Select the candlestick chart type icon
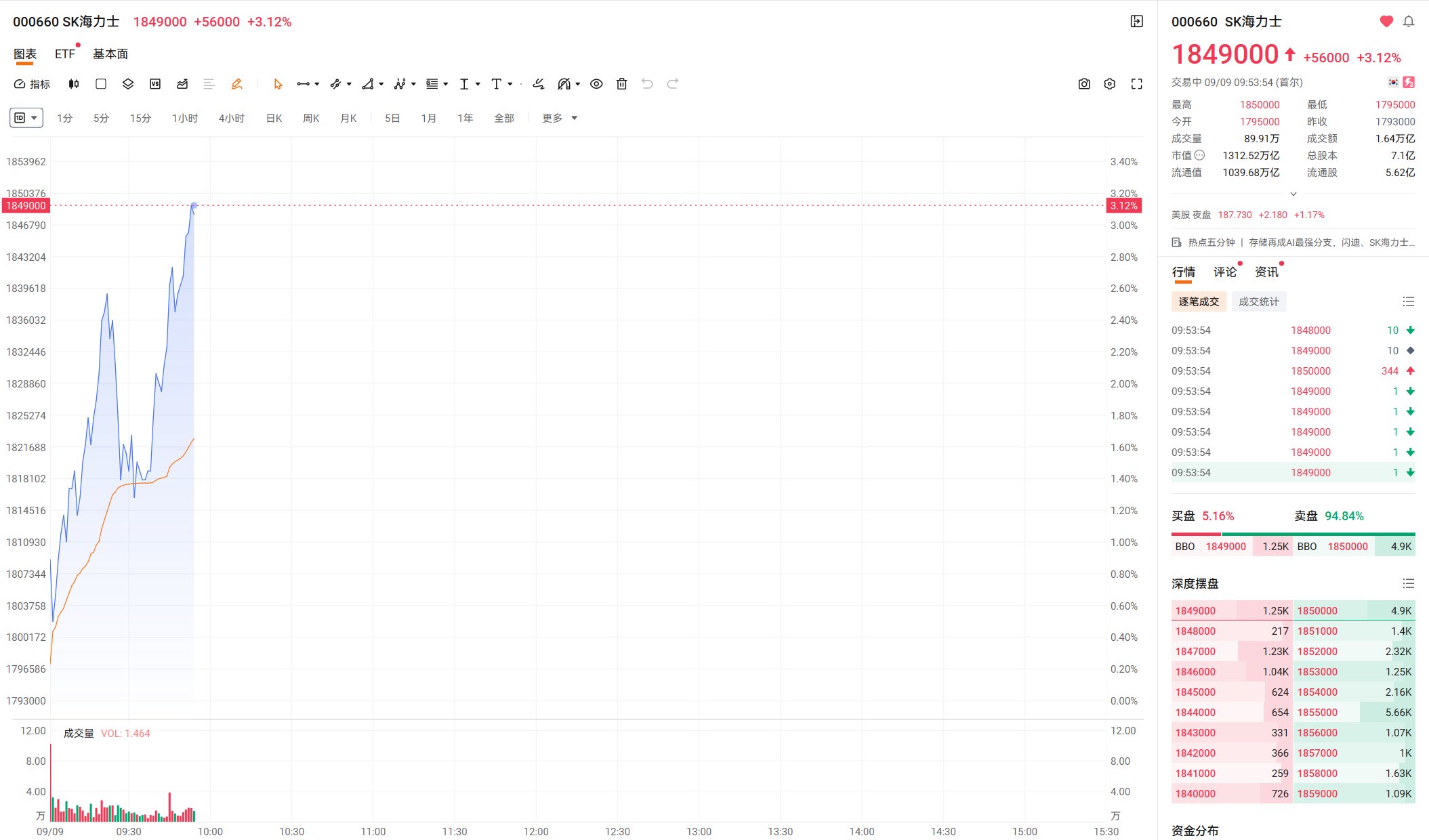Viewport: 1429px width, 840px height. (74, 84)
